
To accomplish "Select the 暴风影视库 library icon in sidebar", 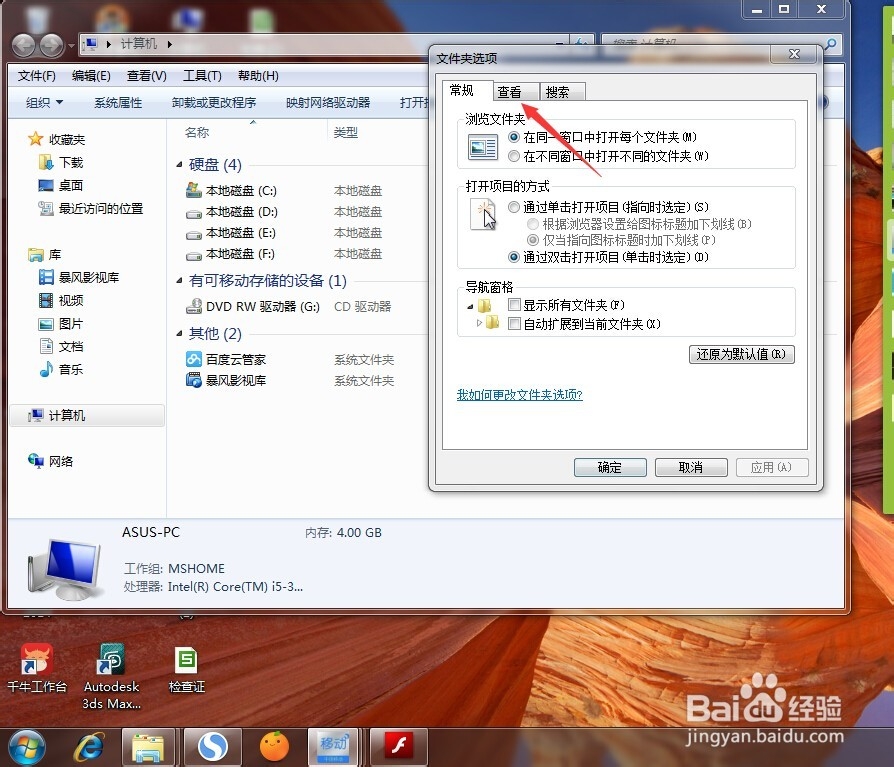I will pos(46,278).
